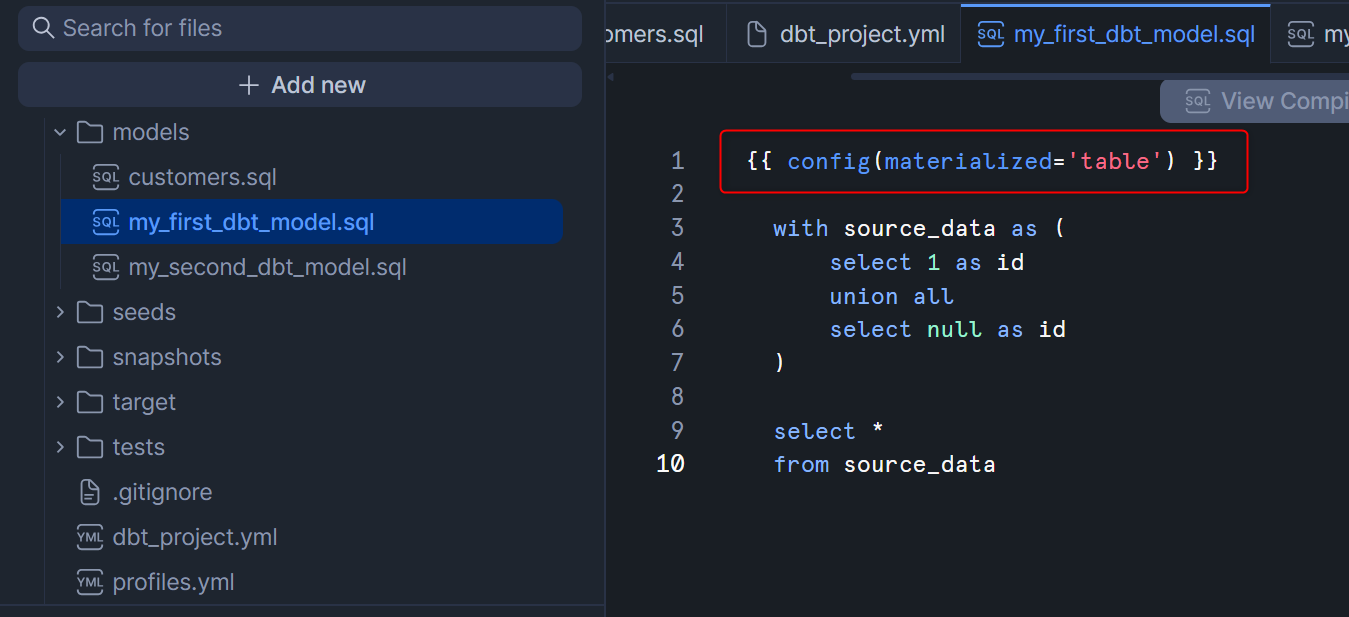Click the tests folder icon
Viewport: 1349px width, 617px height.
click(90, 447)
